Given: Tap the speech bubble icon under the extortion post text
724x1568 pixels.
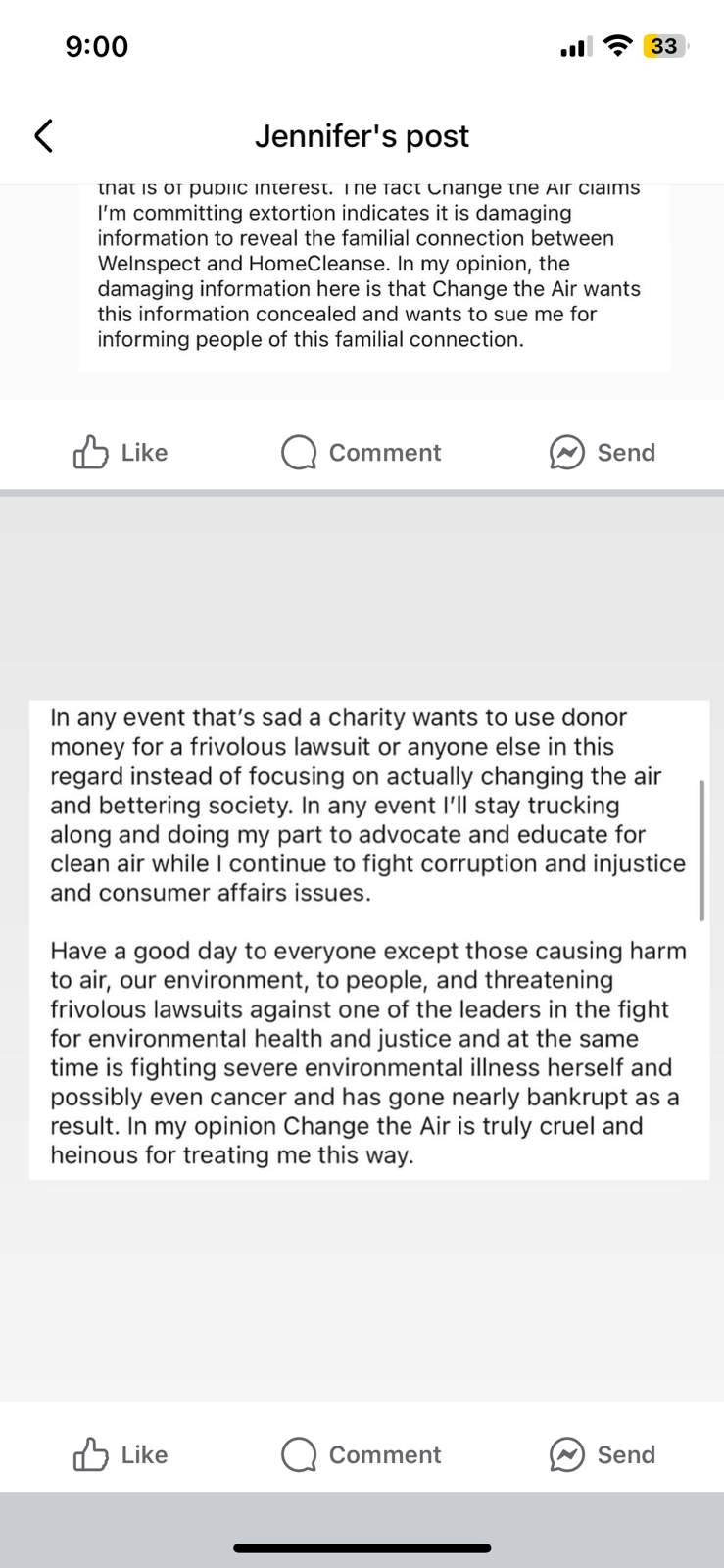Looking at the screenshot, I should point(299,453).
